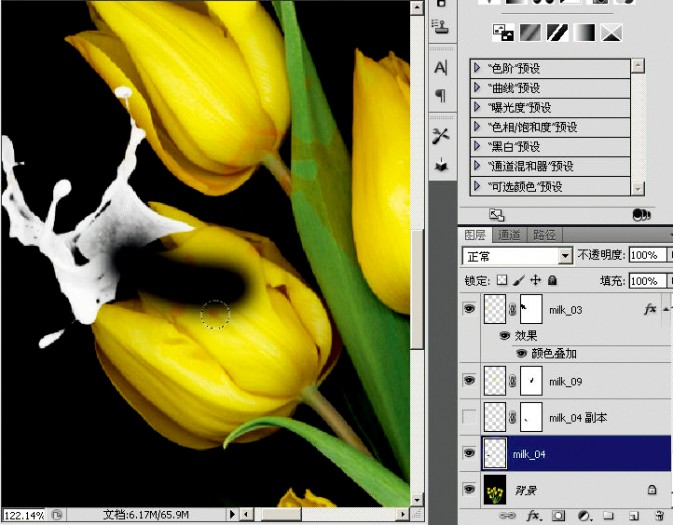This screenshot has height=525, width=673.
Task: Delete the selected layer with trash icon
Action: pos(659,516)
